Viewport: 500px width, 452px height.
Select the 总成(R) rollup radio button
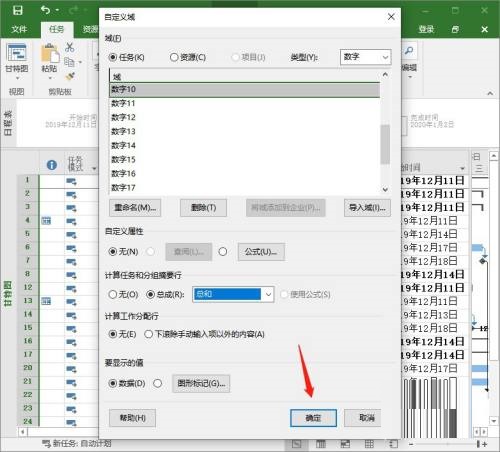(151, 294)
